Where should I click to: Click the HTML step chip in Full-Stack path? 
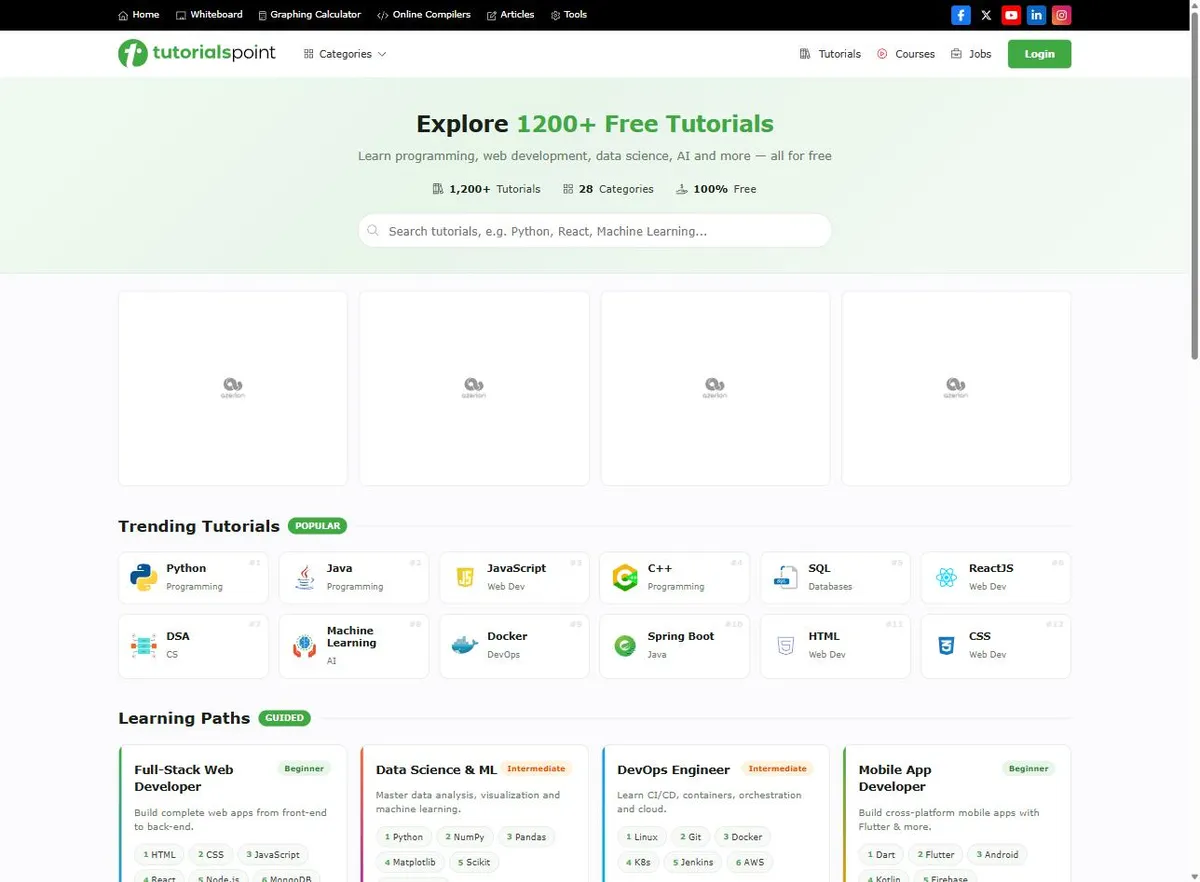point(159,855)
